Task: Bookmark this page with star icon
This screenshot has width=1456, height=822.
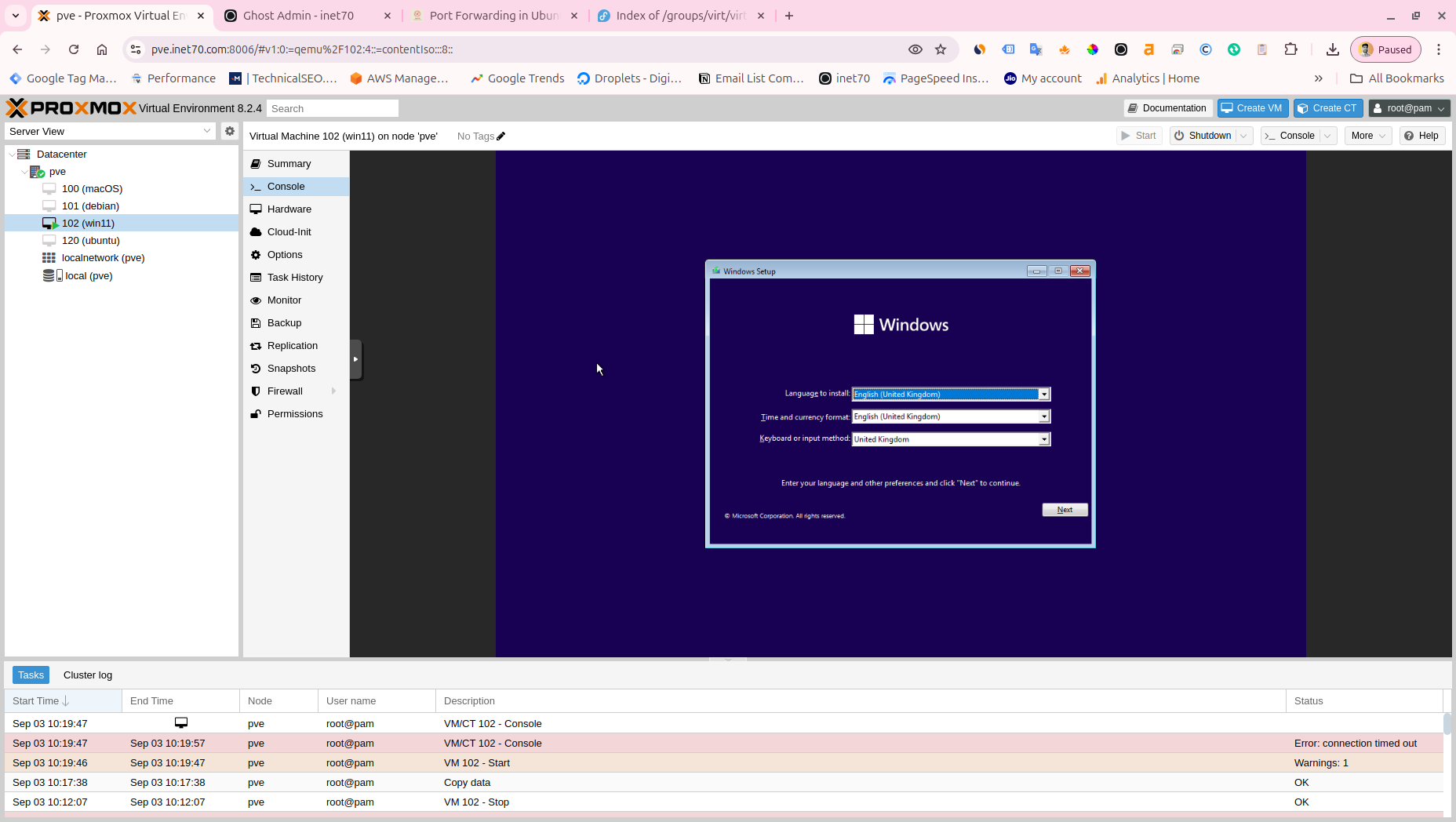Action: [941, 49]
